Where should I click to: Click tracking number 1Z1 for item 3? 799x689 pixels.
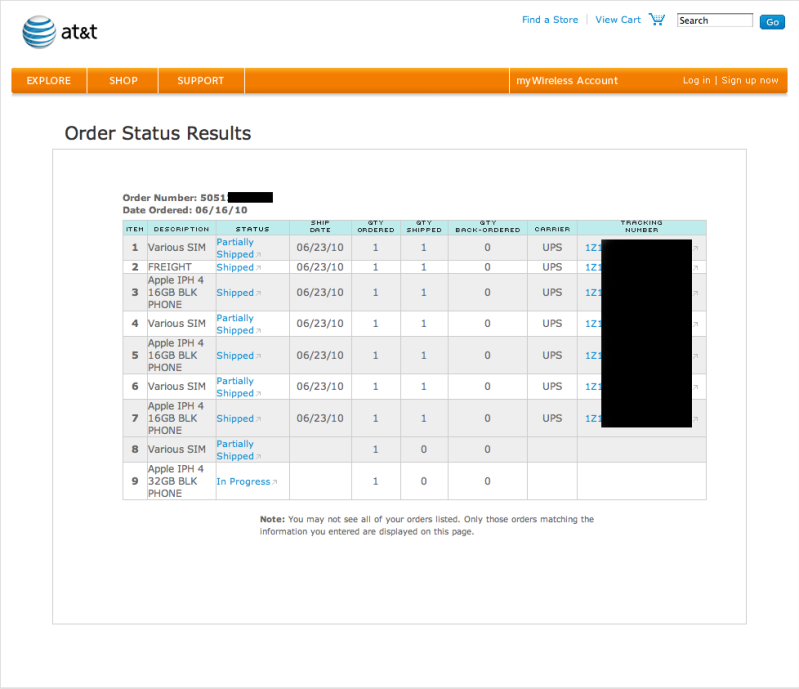593,293
